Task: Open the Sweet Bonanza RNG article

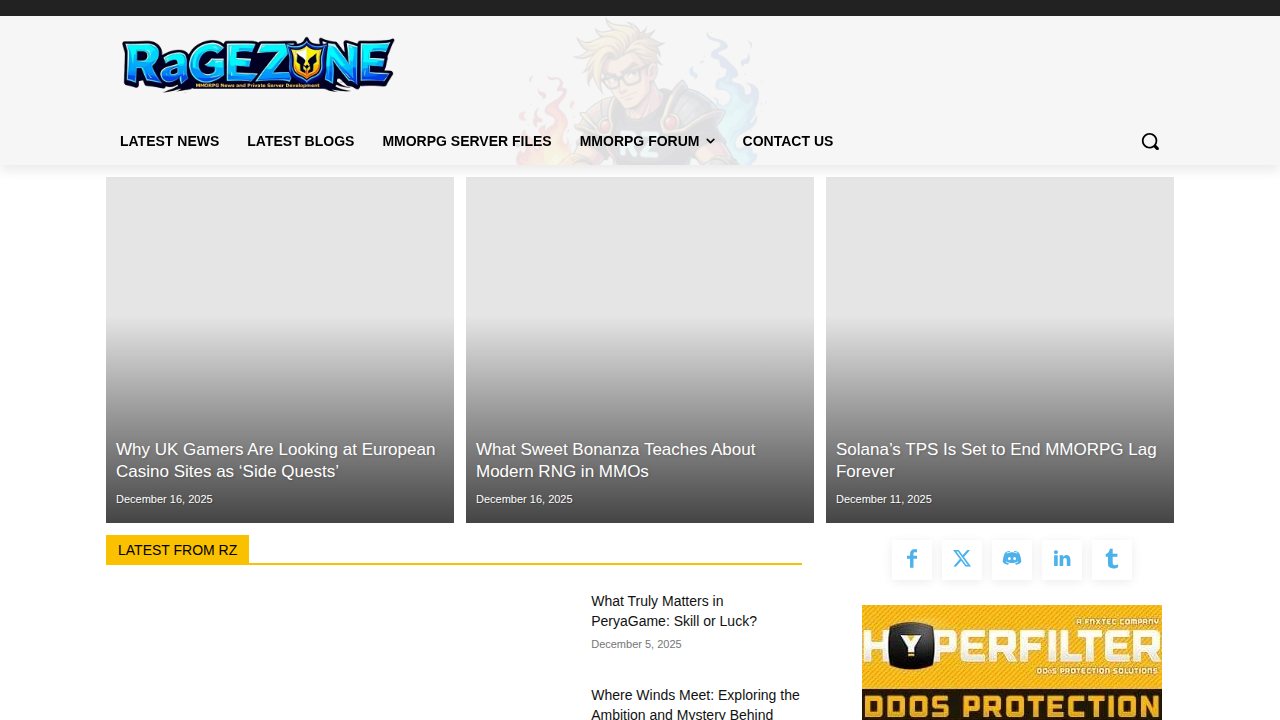Action: (x=616, y=460)
